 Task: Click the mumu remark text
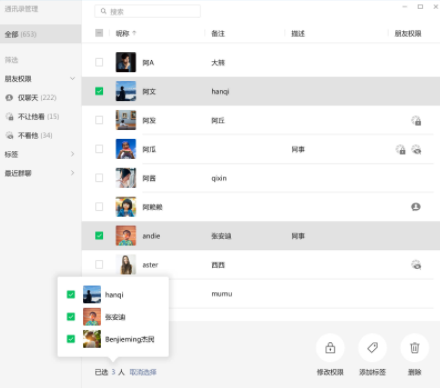222,294
